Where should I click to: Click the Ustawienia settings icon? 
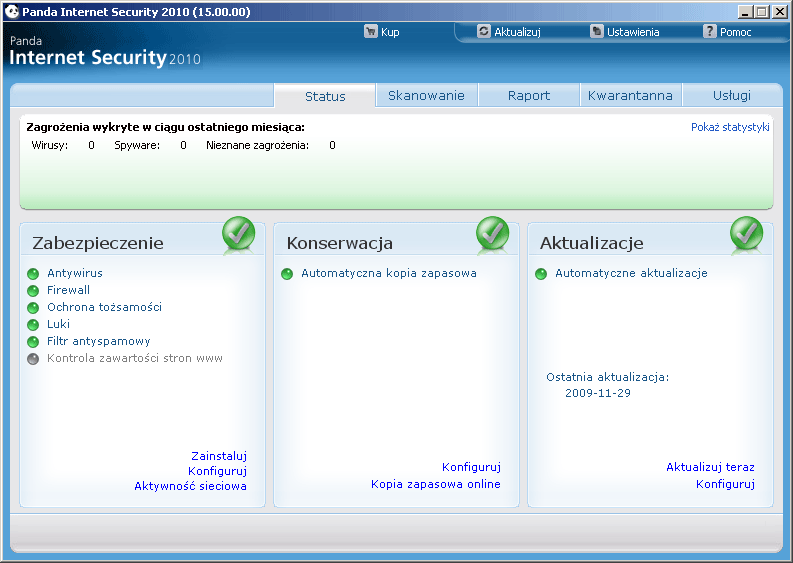tap(597, 31)
